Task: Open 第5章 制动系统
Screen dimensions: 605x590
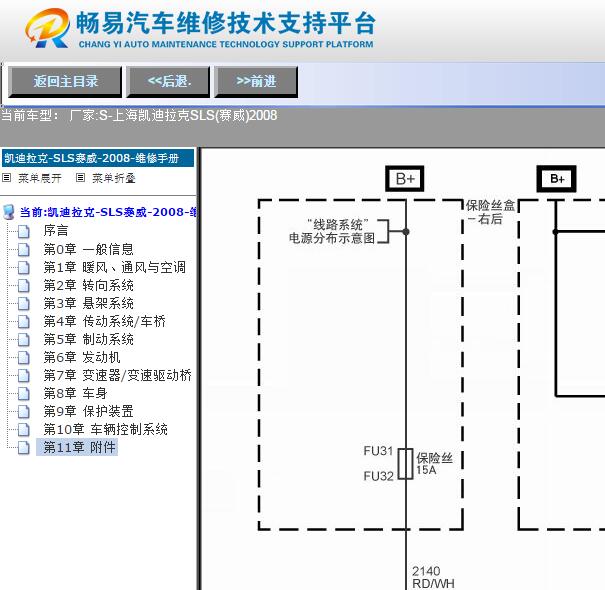Action: [x=88, y=339]
